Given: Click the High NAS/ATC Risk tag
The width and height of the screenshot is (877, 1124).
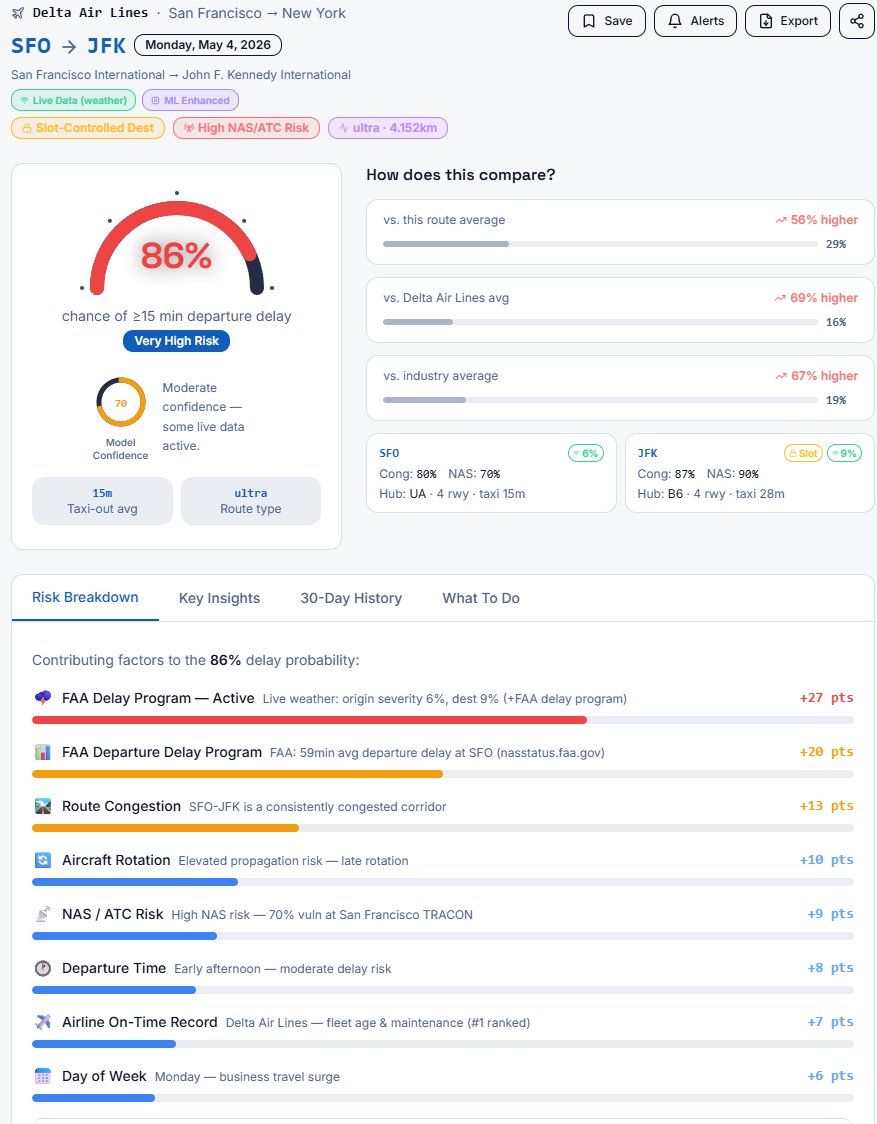Looking at the screenshot, I should [246, 128].
